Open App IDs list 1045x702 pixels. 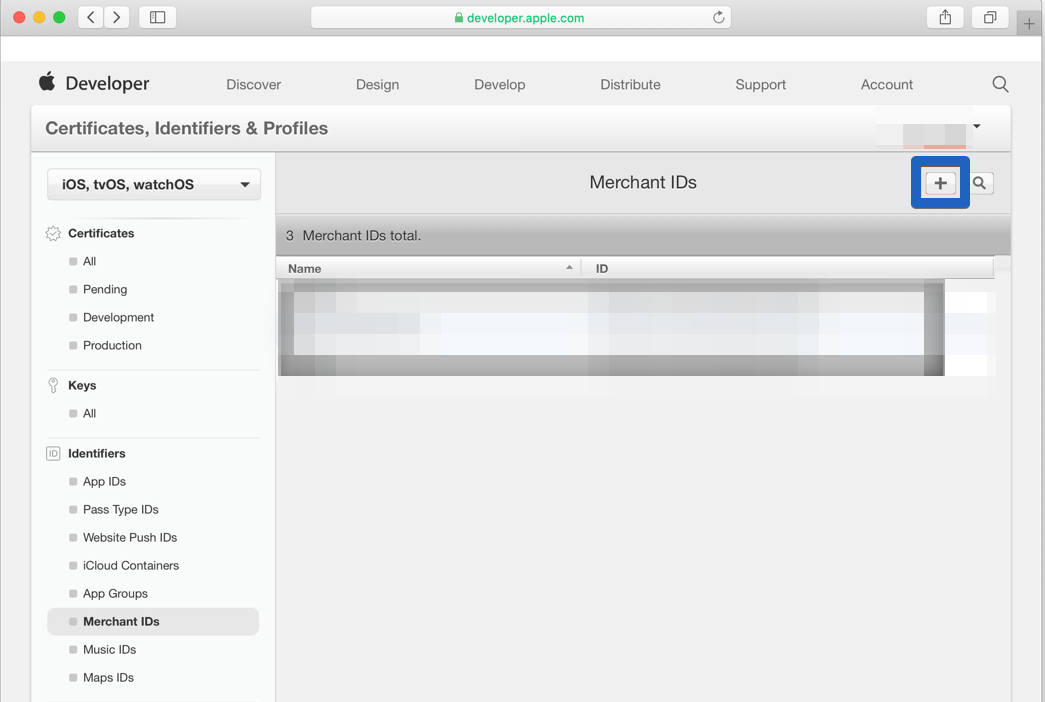(x=104, y=481)
